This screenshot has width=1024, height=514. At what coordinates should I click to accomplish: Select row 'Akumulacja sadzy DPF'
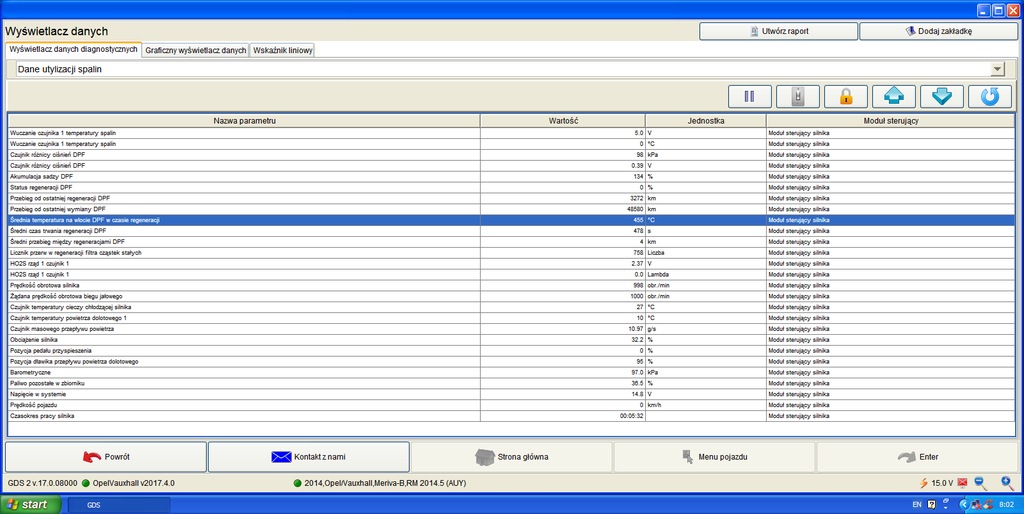pos(511,176)
